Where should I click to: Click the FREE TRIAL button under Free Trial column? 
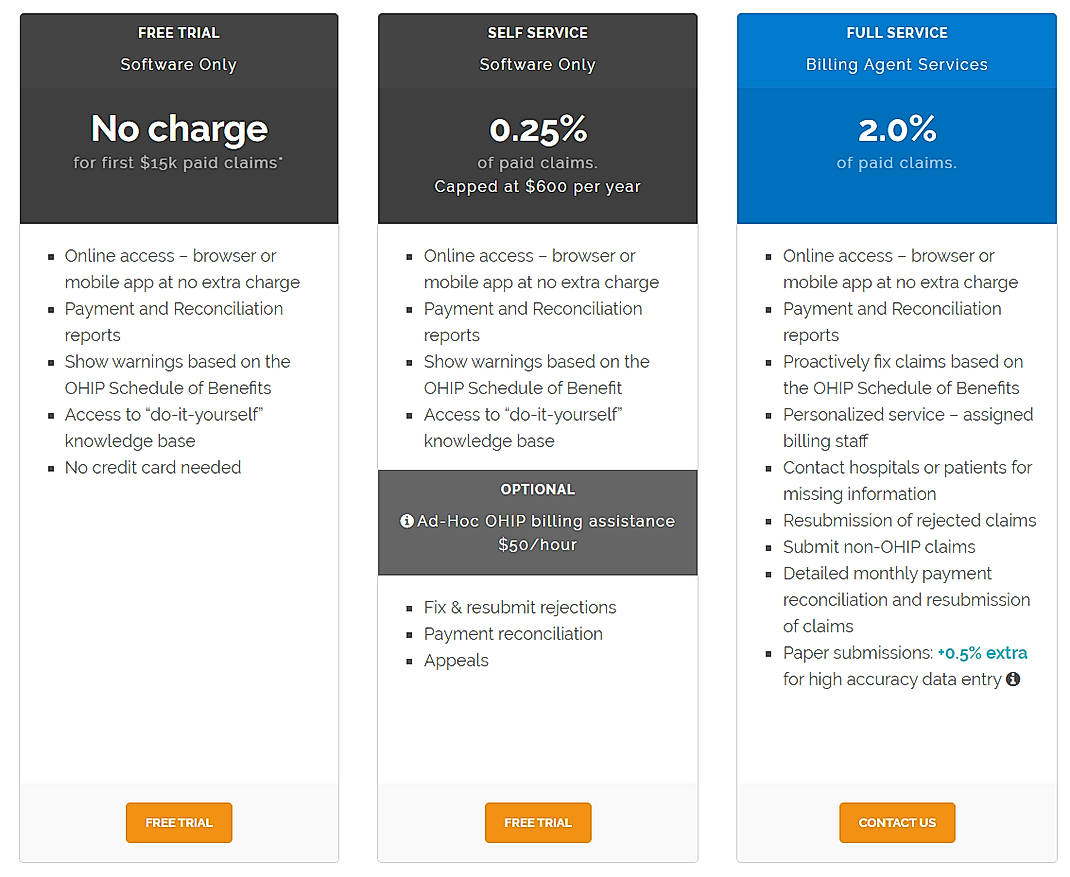178,822
